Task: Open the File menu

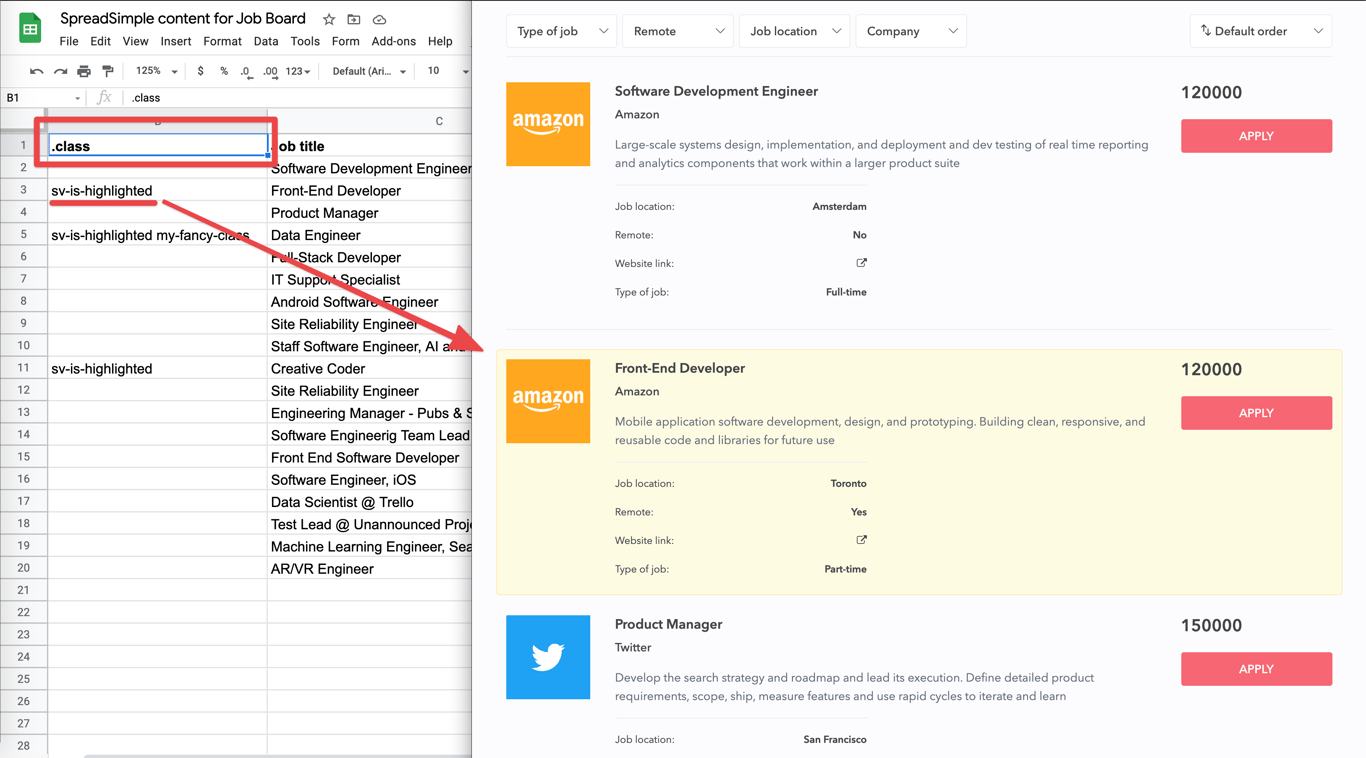Action: click(69, 42)
